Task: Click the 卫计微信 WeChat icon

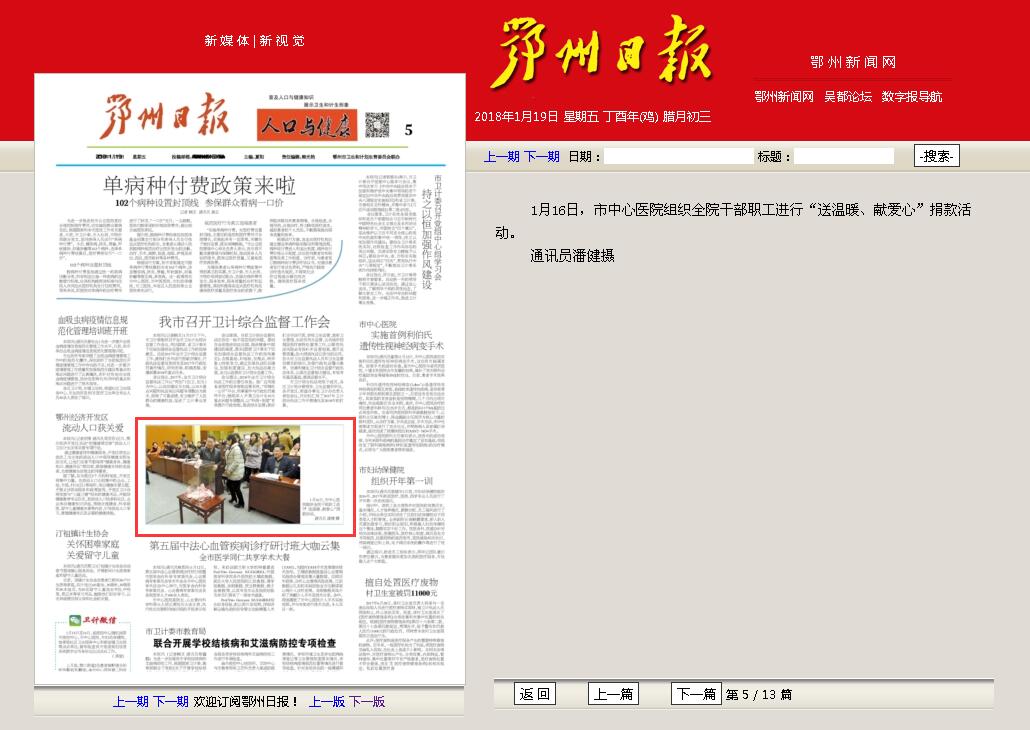Action: point(76,621)
